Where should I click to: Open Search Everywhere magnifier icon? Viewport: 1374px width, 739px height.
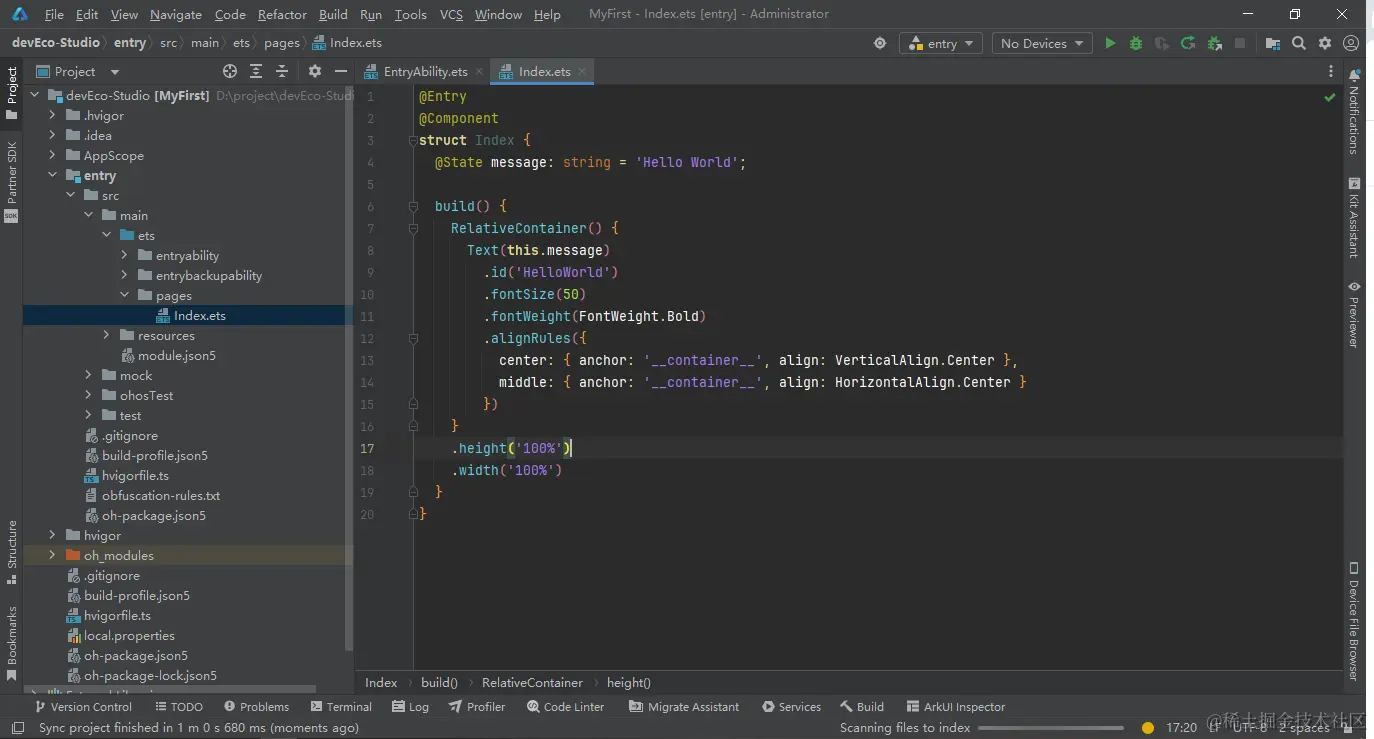click(x=1298, y=43)
